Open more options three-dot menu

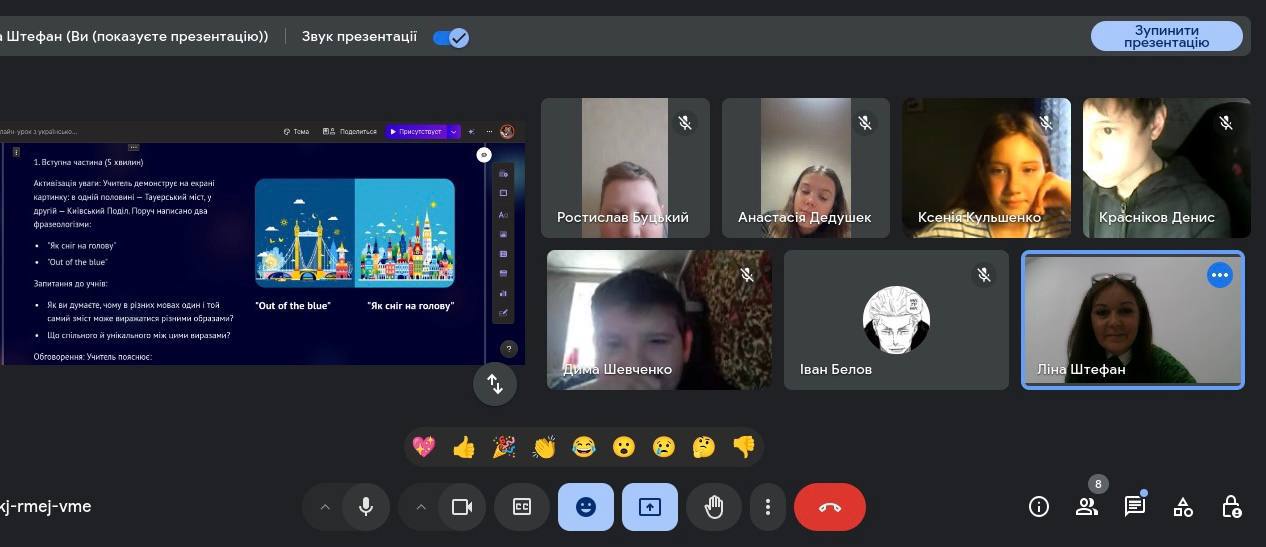(767, 507)
